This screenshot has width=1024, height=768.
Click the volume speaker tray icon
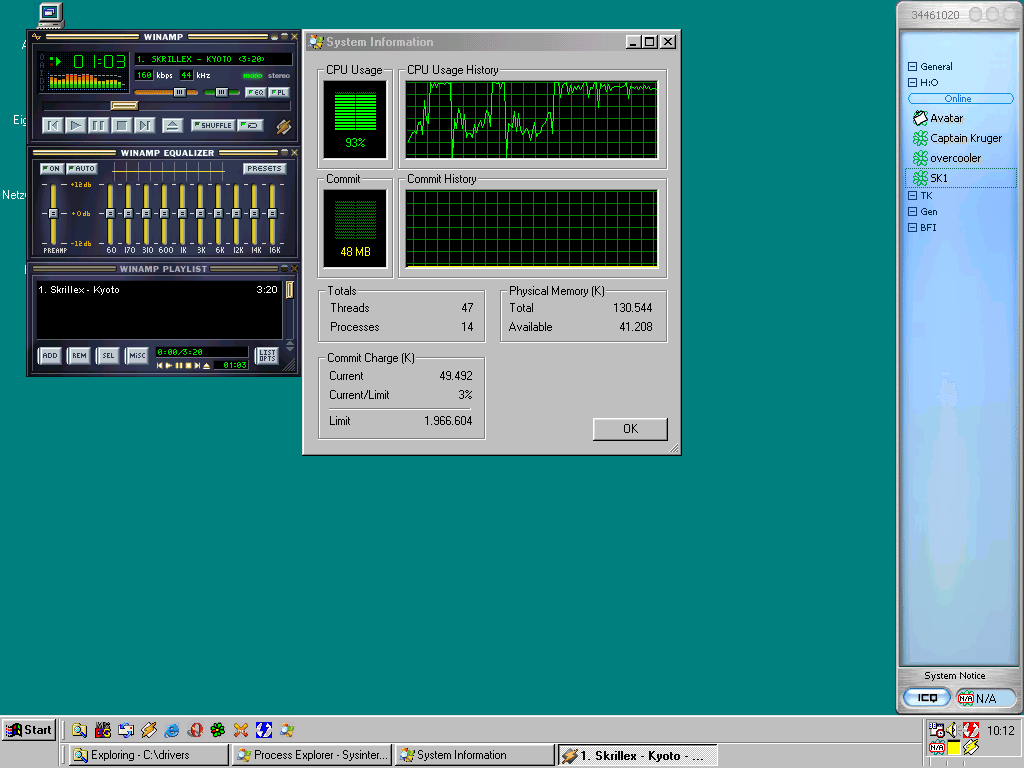952,730
